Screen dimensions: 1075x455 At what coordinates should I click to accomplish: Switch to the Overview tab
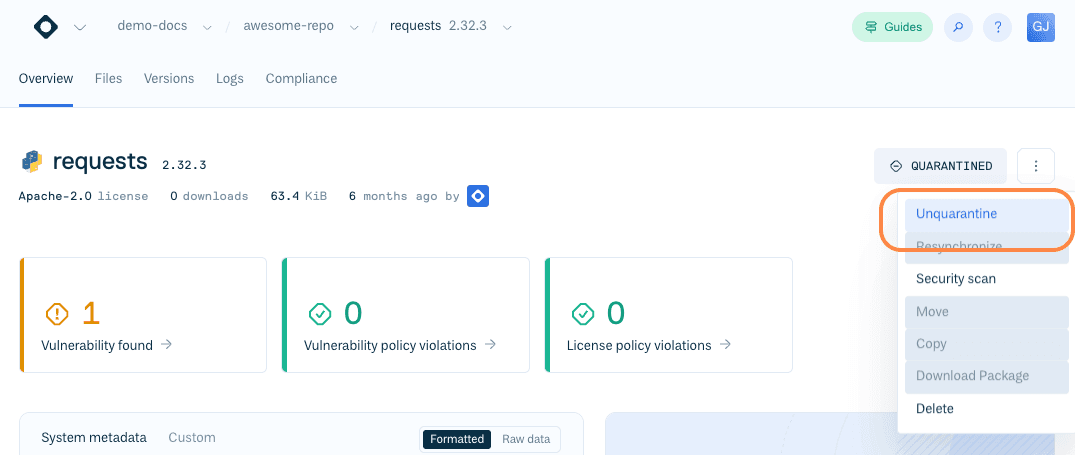tap(46, 79)
